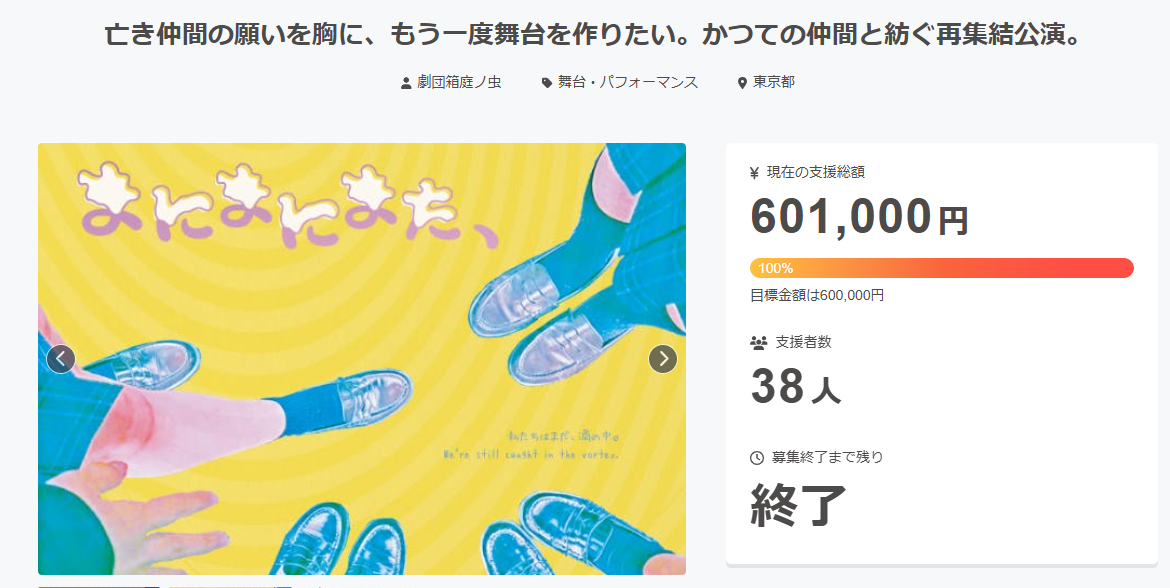The width and height of the screenshot is (1170, 588).
Task: Click the 601,000円 total amount
Action: click(859, 215)
